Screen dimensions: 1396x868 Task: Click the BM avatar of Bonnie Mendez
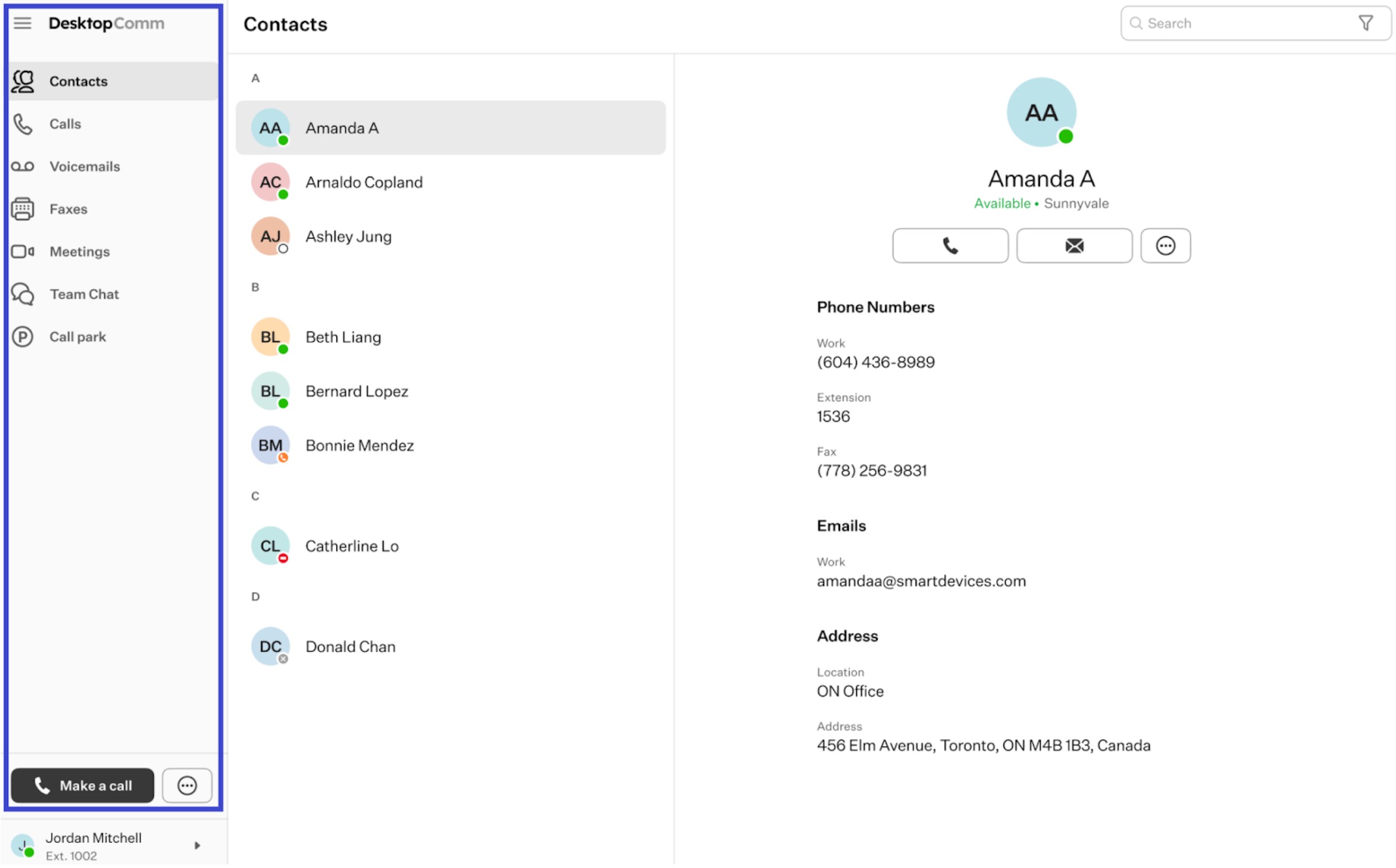coord(270,446)
